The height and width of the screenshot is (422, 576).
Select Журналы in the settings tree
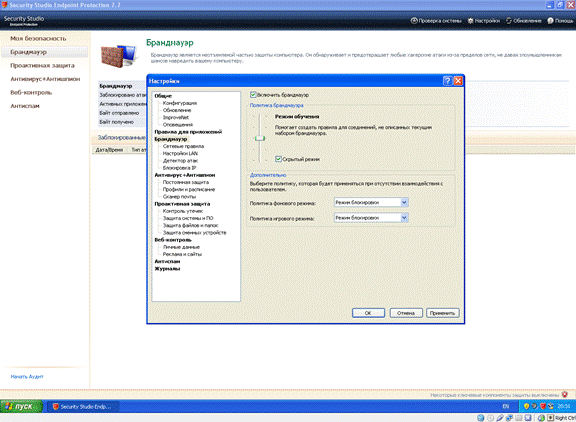pyautogui.click(x=167, y=268)
